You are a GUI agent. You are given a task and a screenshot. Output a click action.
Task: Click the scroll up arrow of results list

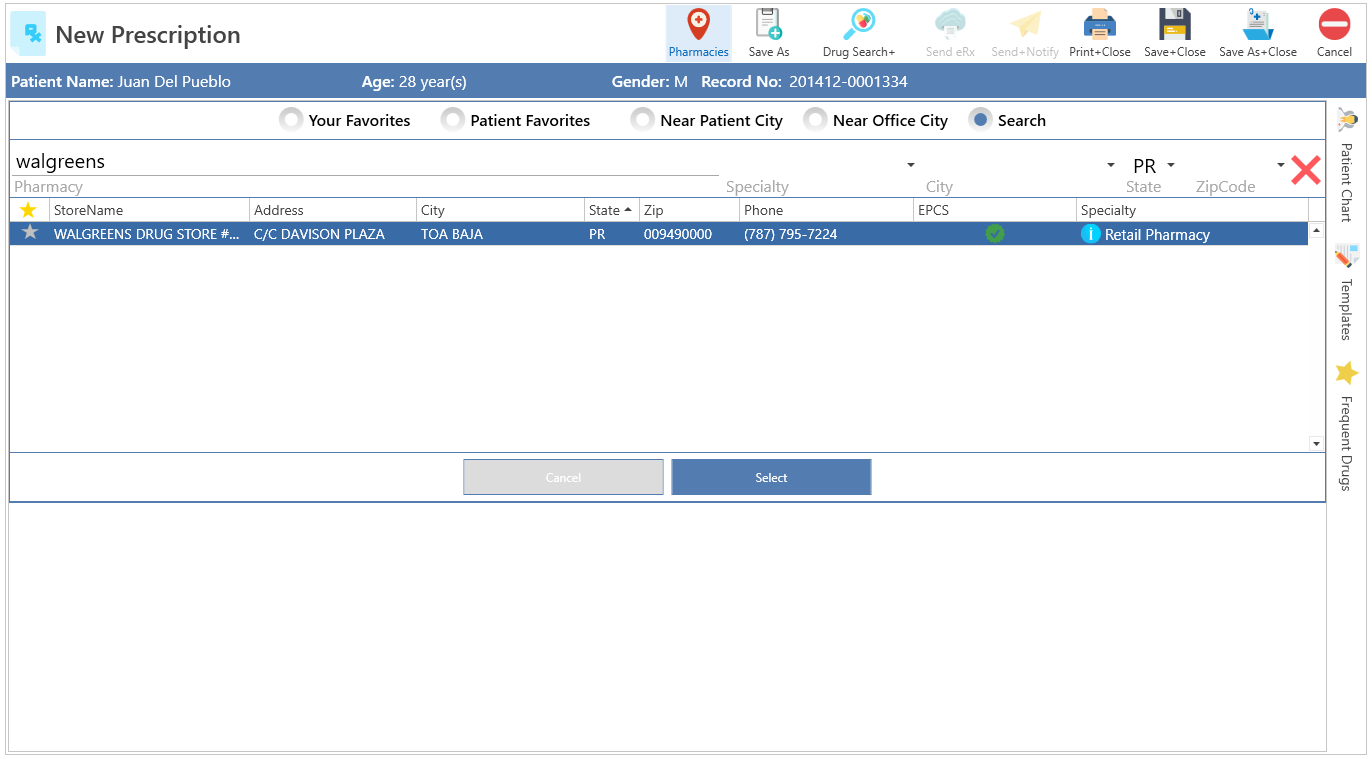(1316, 230)
